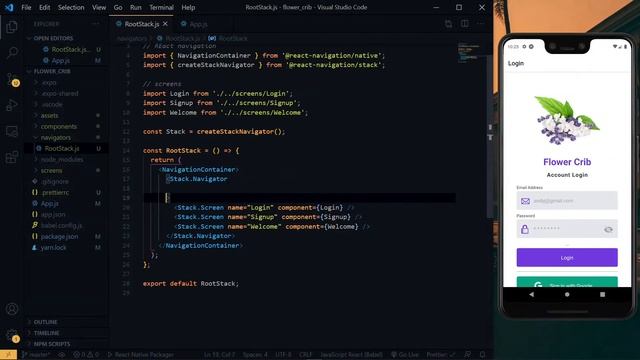This screenshot has height=360, width=640.
Task: Expand the NPM Scripts section
Action: (52, 344)
